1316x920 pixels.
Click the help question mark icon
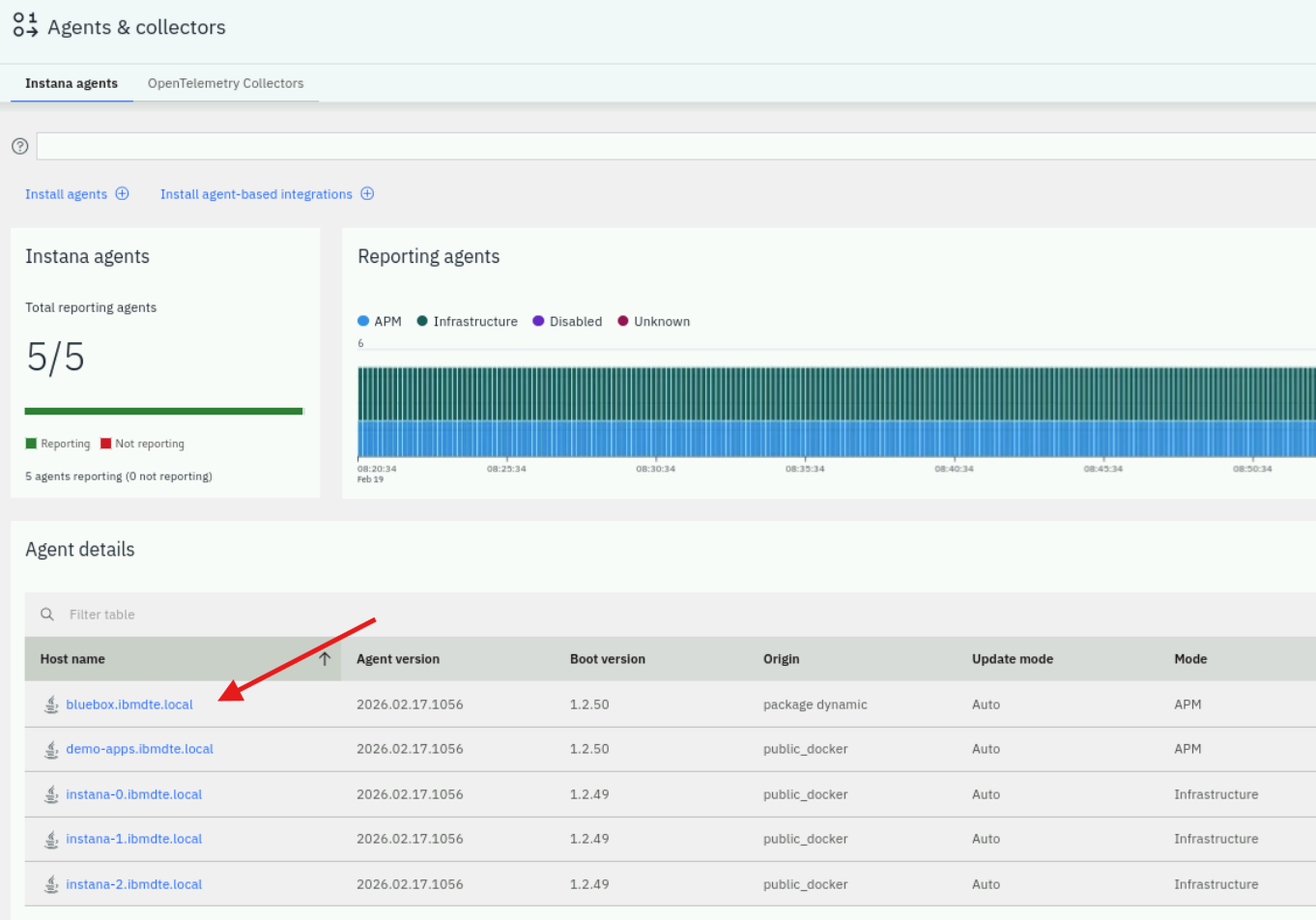coord(19,146)
